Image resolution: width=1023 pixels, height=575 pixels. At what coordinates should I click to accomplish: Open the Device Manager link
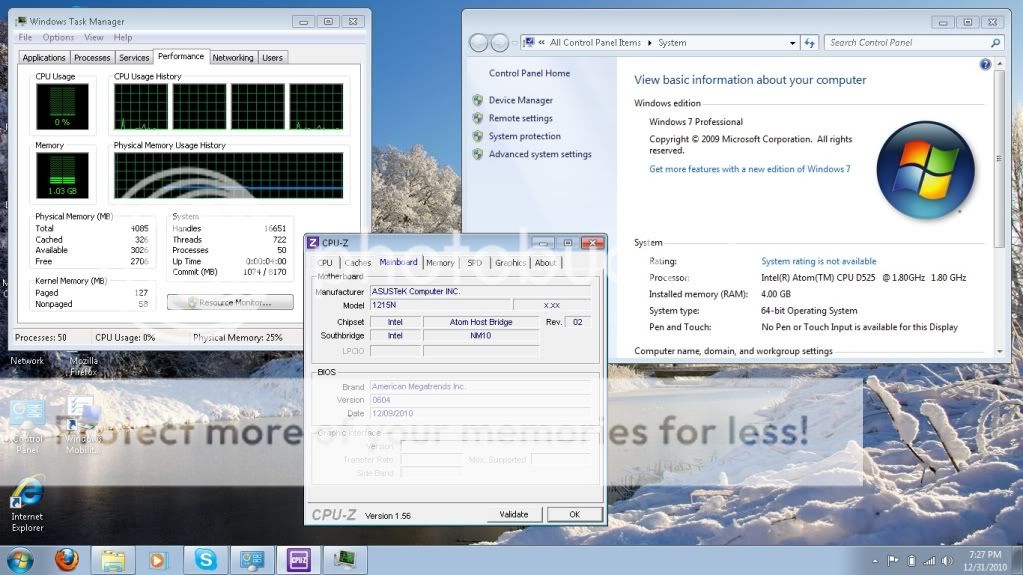tap(520, 100)
